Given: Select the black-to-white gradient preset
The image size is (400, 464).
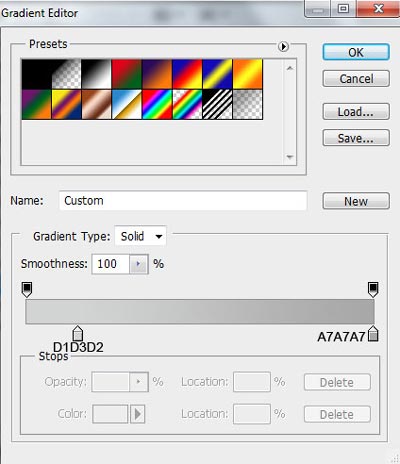Looking at the screenshot, I should (x=97, y=74).
